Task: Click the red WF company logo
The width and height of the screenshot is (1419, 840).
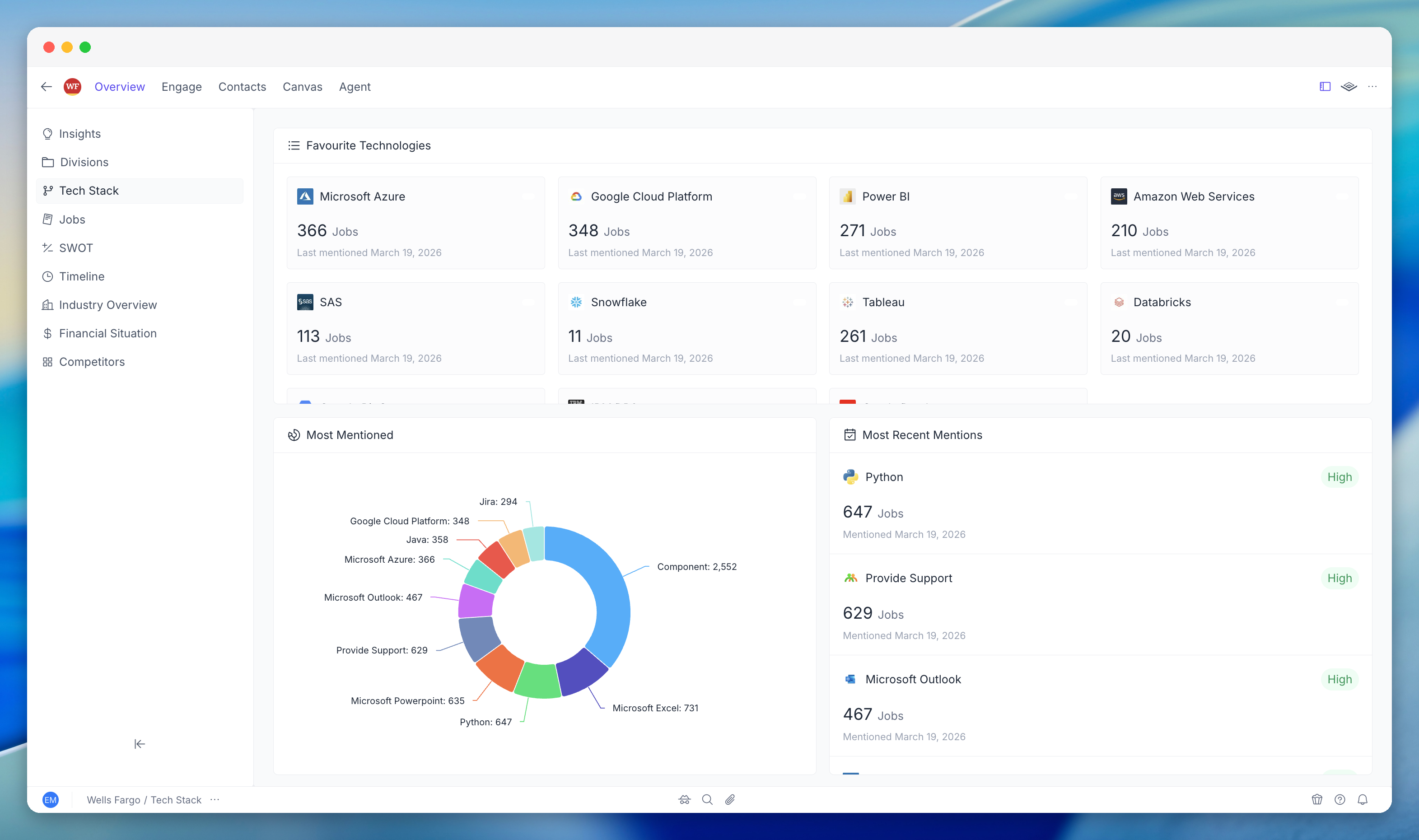Action: tap(72, 87)
